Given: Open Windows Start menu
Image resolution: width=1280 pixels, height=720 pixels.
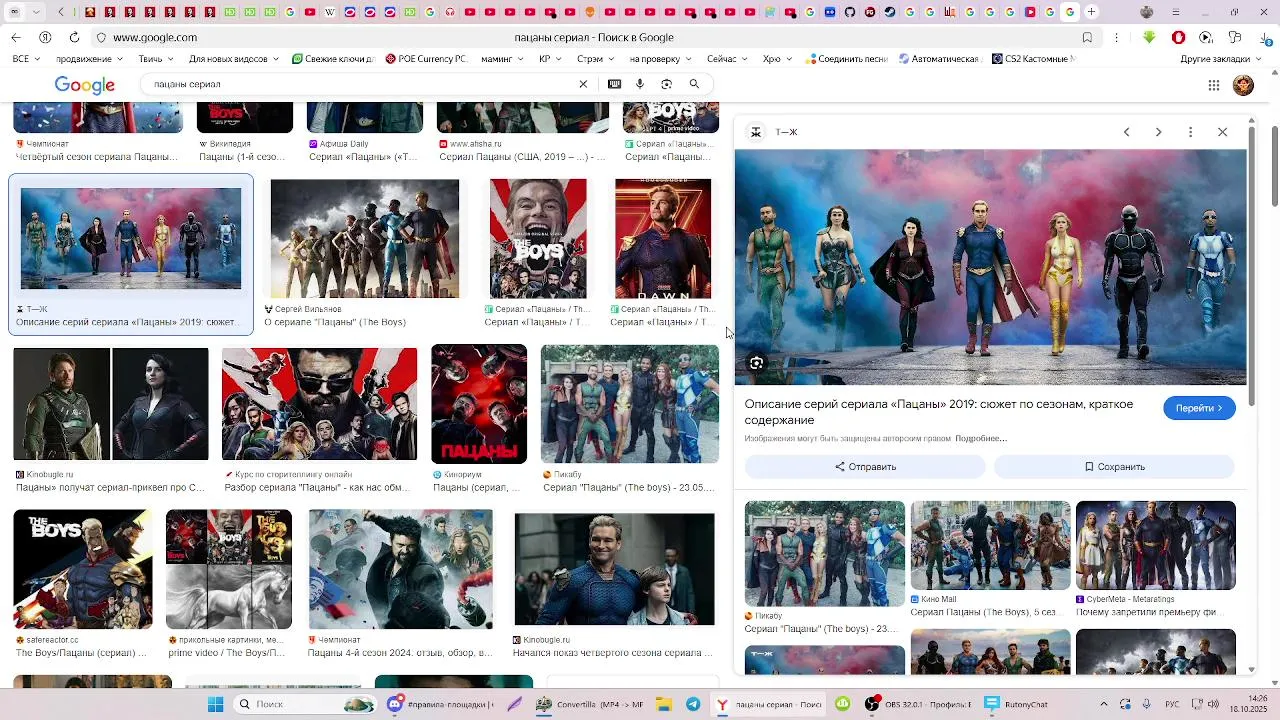Looking at the screenshot, I should [215, 704].
